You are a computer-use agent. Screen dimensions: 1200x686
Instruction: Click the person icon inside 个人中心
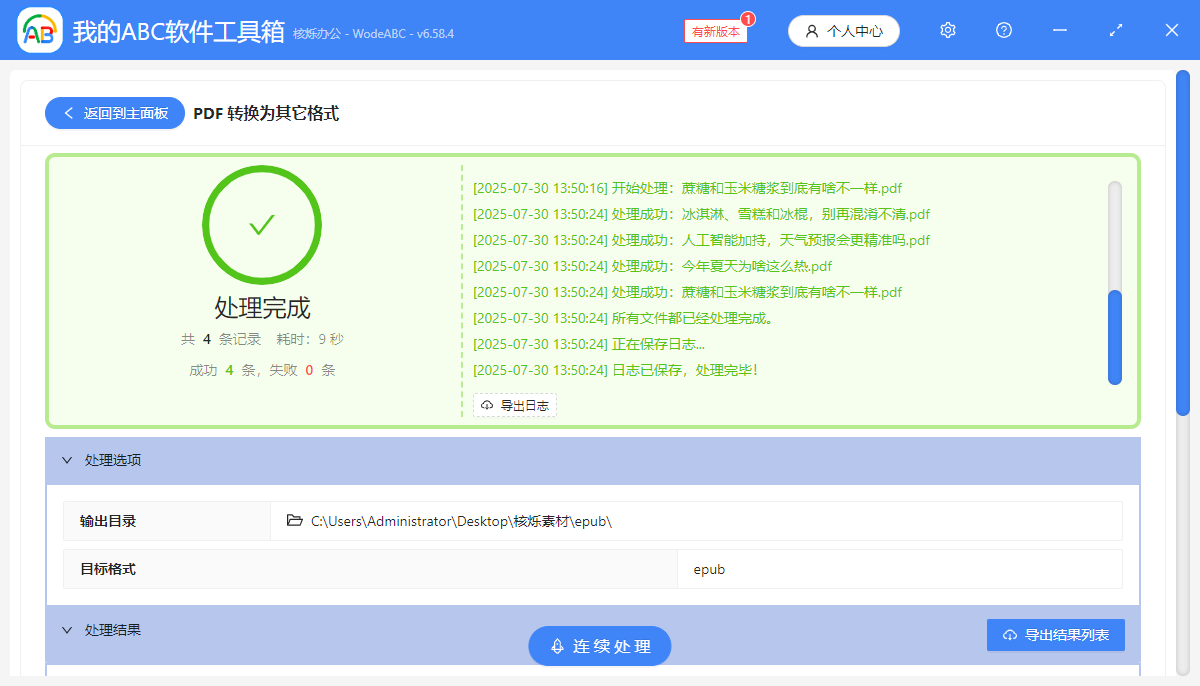[x=810, y=30]
